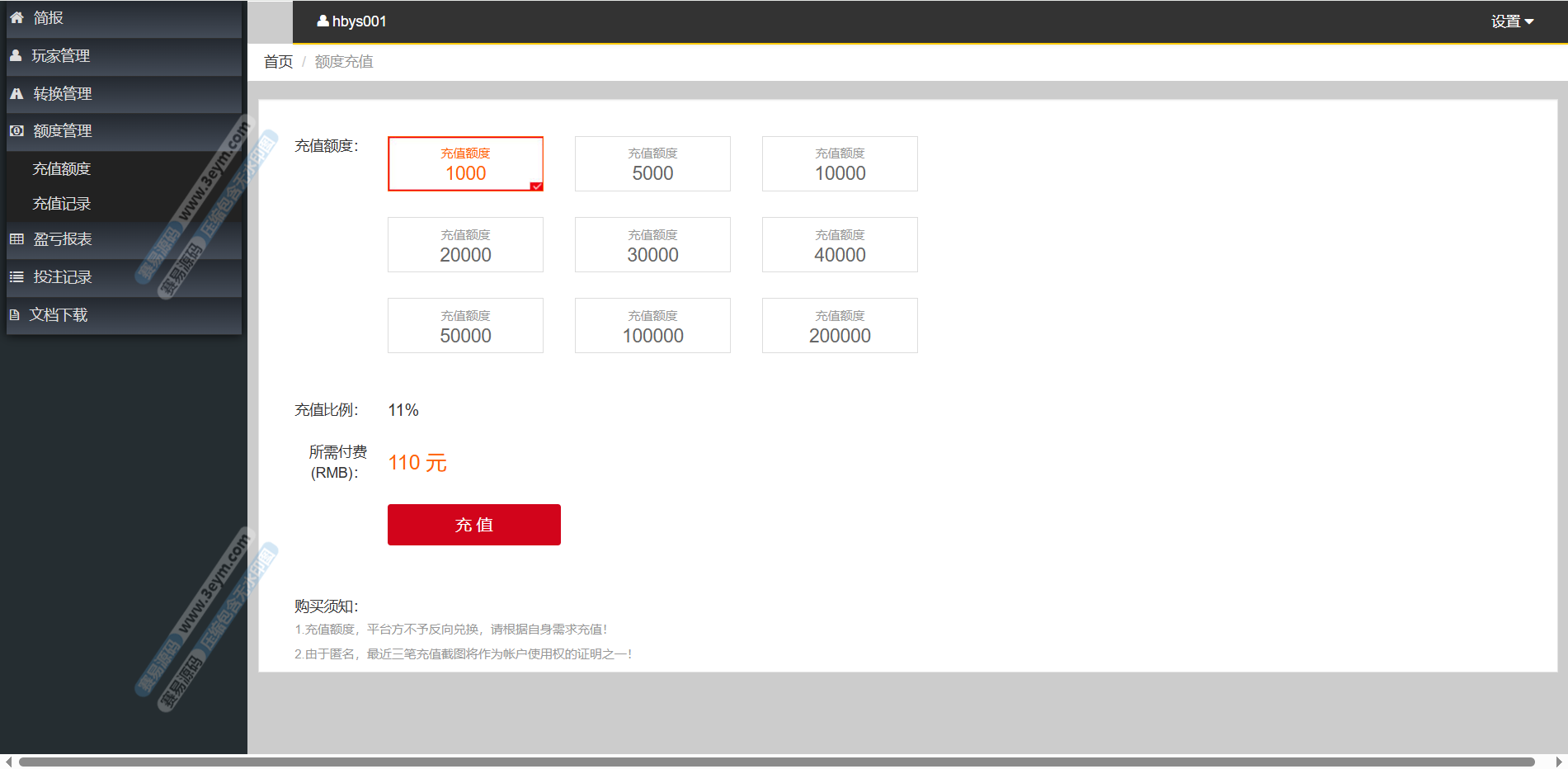Expand the 玩家管理 sidebar section
This screenshot has height=769, width=1568.
coord(61,56)
